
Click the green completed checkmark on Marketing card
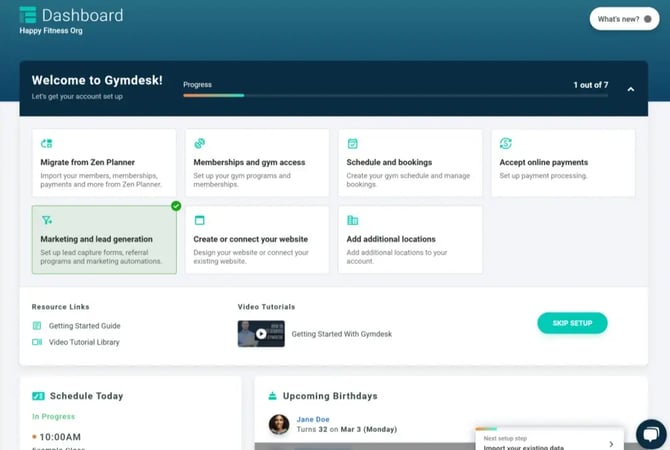coord(176,206)
